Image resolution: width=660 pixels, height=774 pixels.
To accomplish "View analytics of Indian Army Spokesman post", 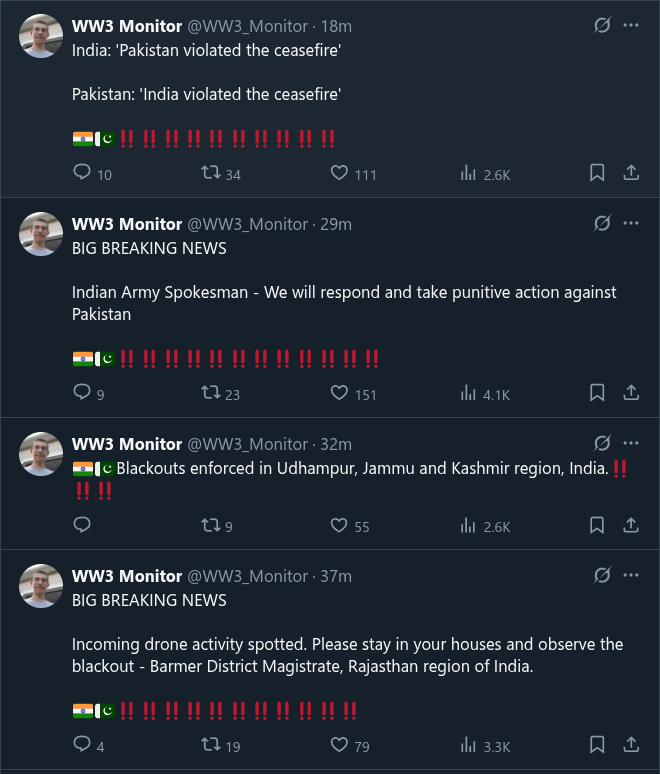I will tap(468, 393).
